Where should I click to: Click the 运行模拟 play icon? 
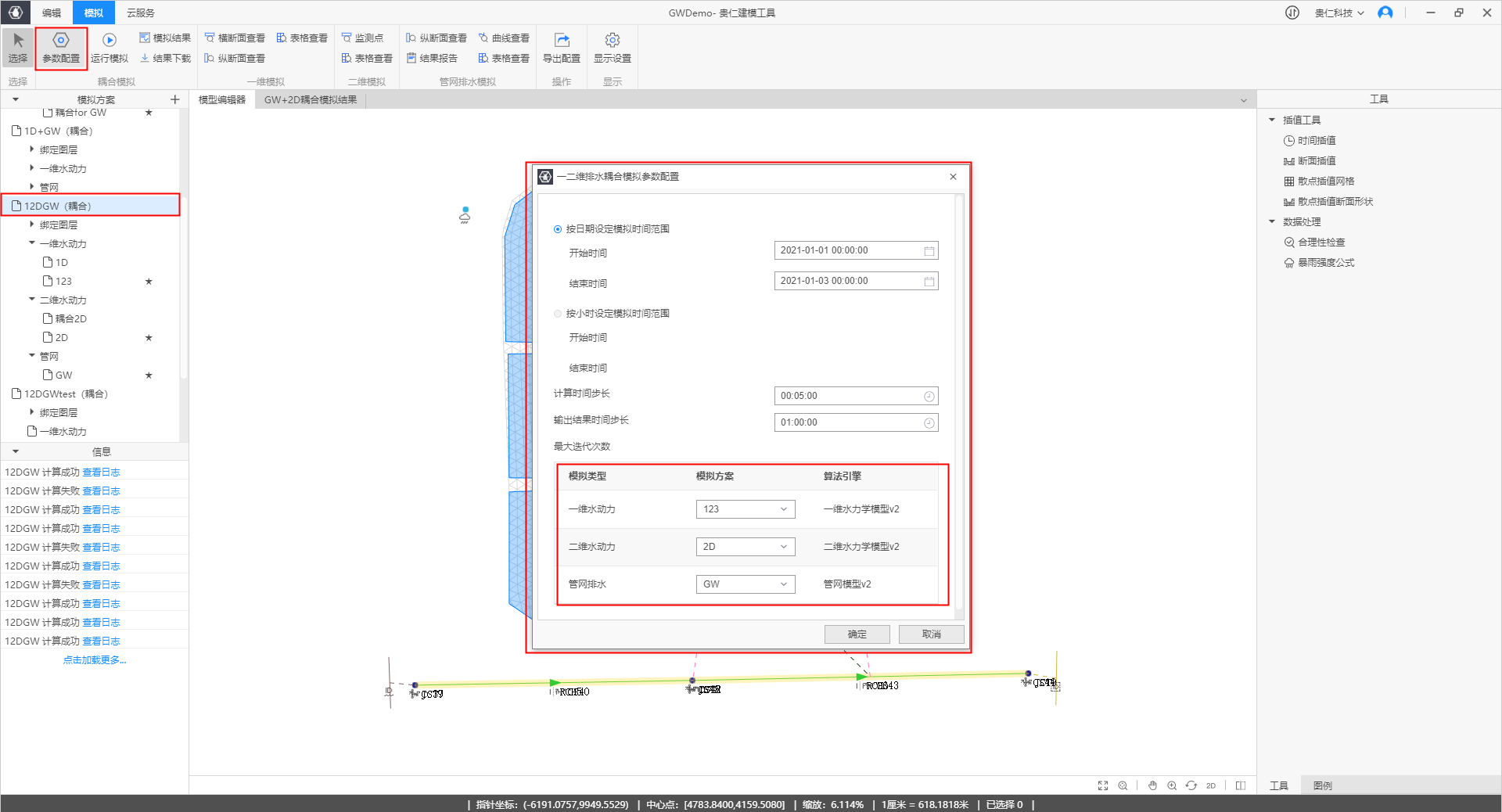[x=110, y=41]
